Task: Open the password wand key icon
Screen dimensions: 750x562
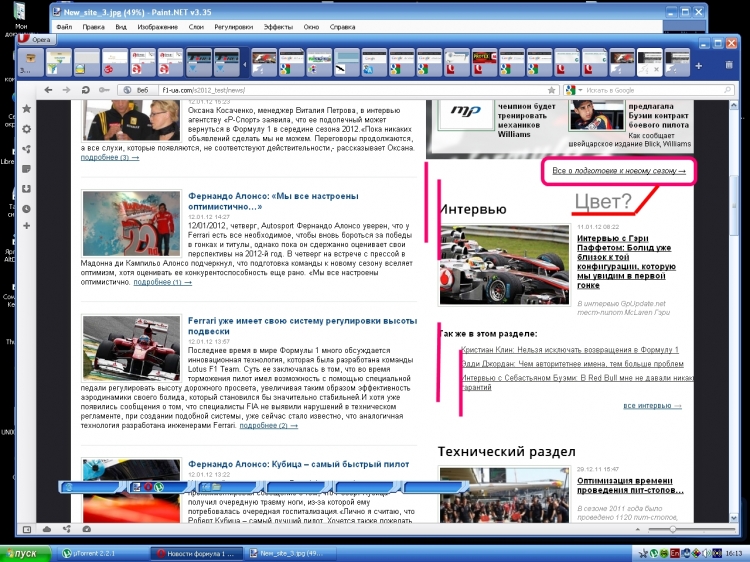Action: click(x=104, y=90)
